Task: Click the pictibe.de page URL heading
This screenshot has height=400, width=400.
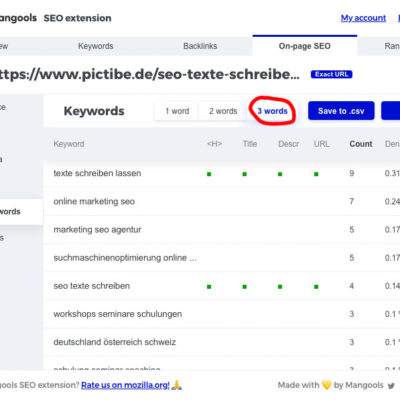Action: click(x=149, y=74)
